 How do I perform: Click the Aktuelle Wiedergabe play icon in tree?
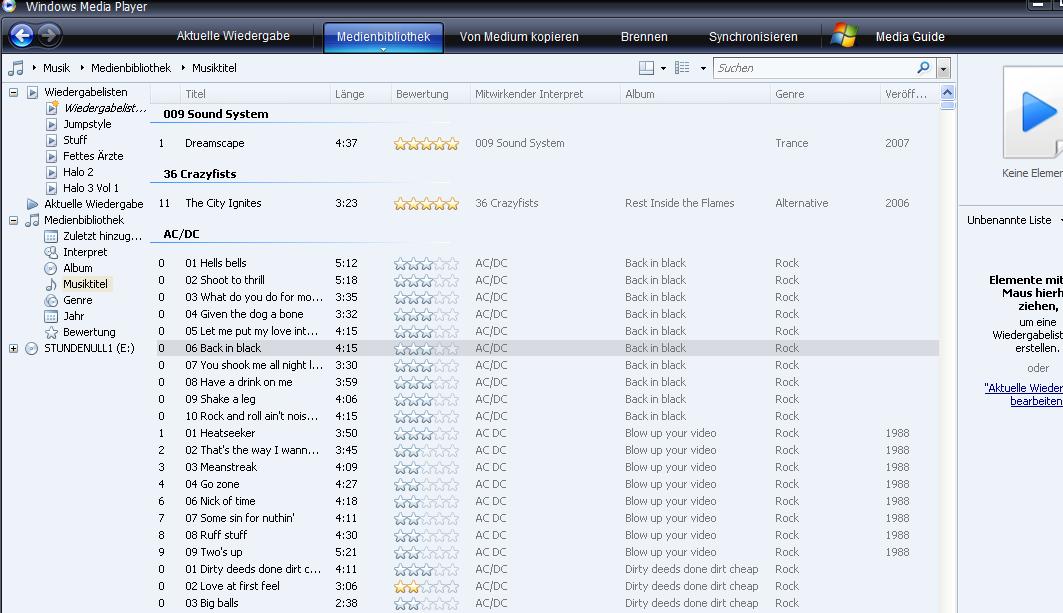click(x=33, y=204)
